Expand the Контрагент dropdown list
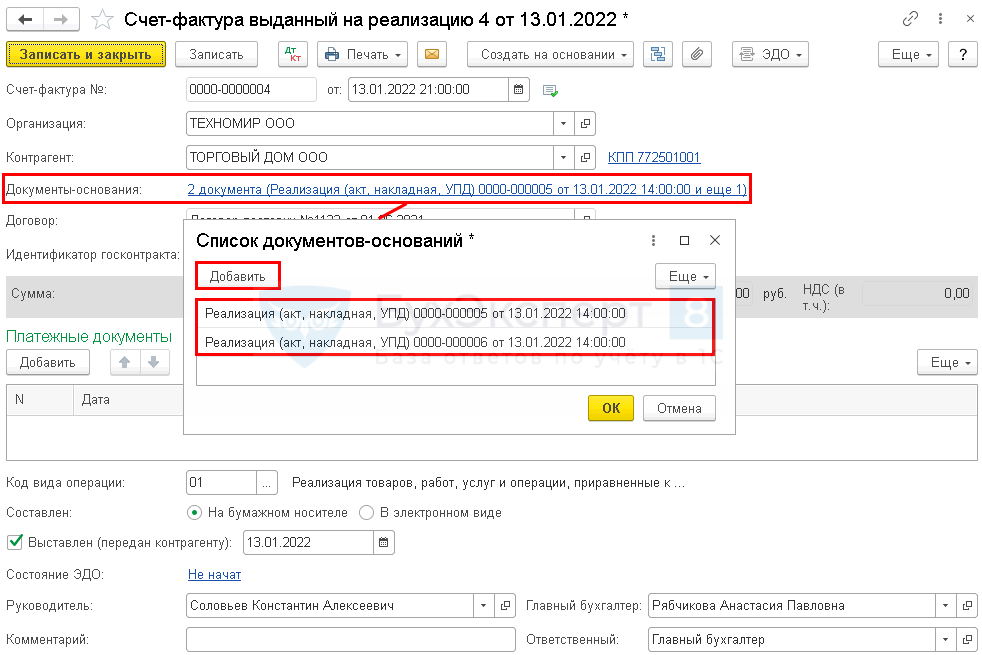This screenshot has height=655, width=982. click(564, 157)
